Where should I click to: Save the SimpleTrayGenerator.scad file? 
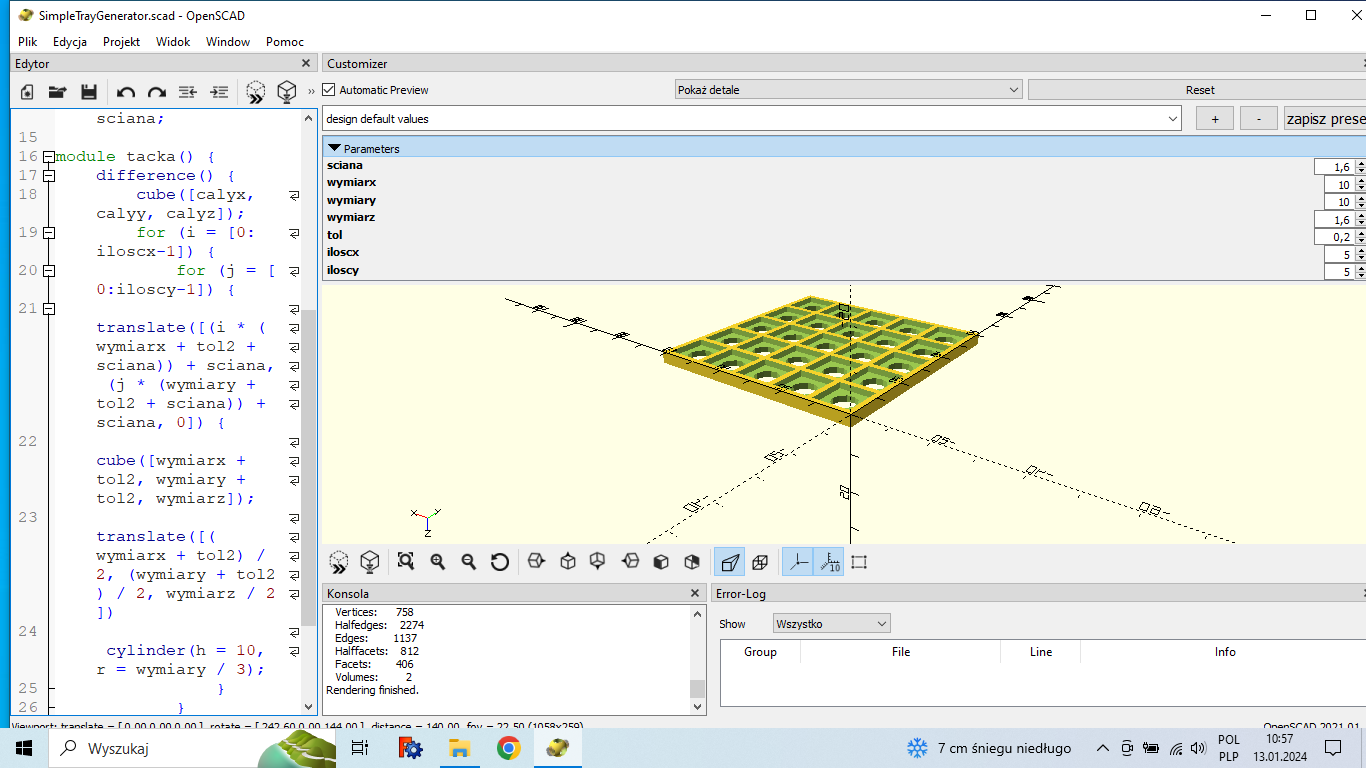point(89,91)
